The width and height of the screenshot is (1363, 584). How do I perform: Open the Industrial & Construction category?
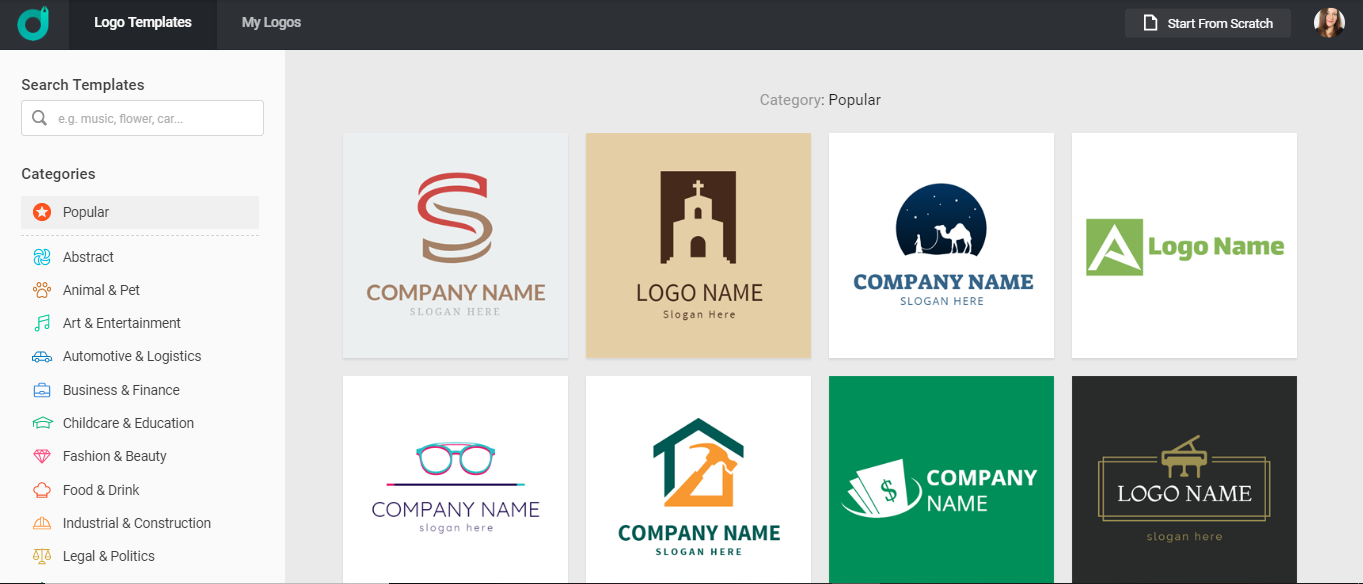(136, 523)
